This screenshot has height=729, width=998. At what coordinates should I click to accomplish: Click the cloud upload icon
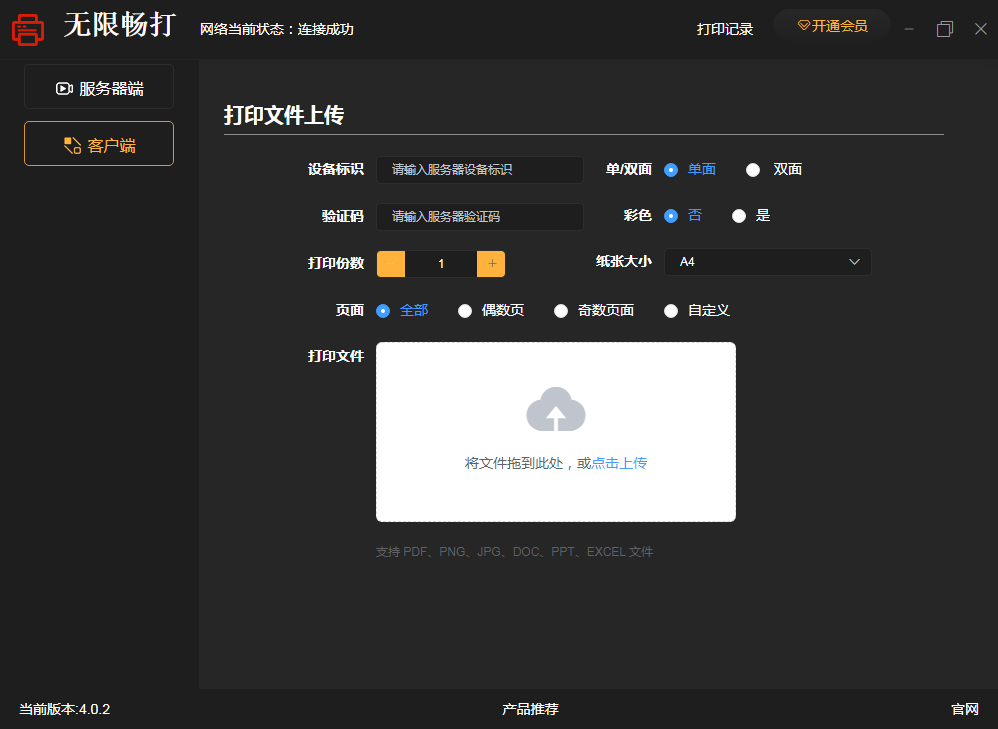point(555,409)
